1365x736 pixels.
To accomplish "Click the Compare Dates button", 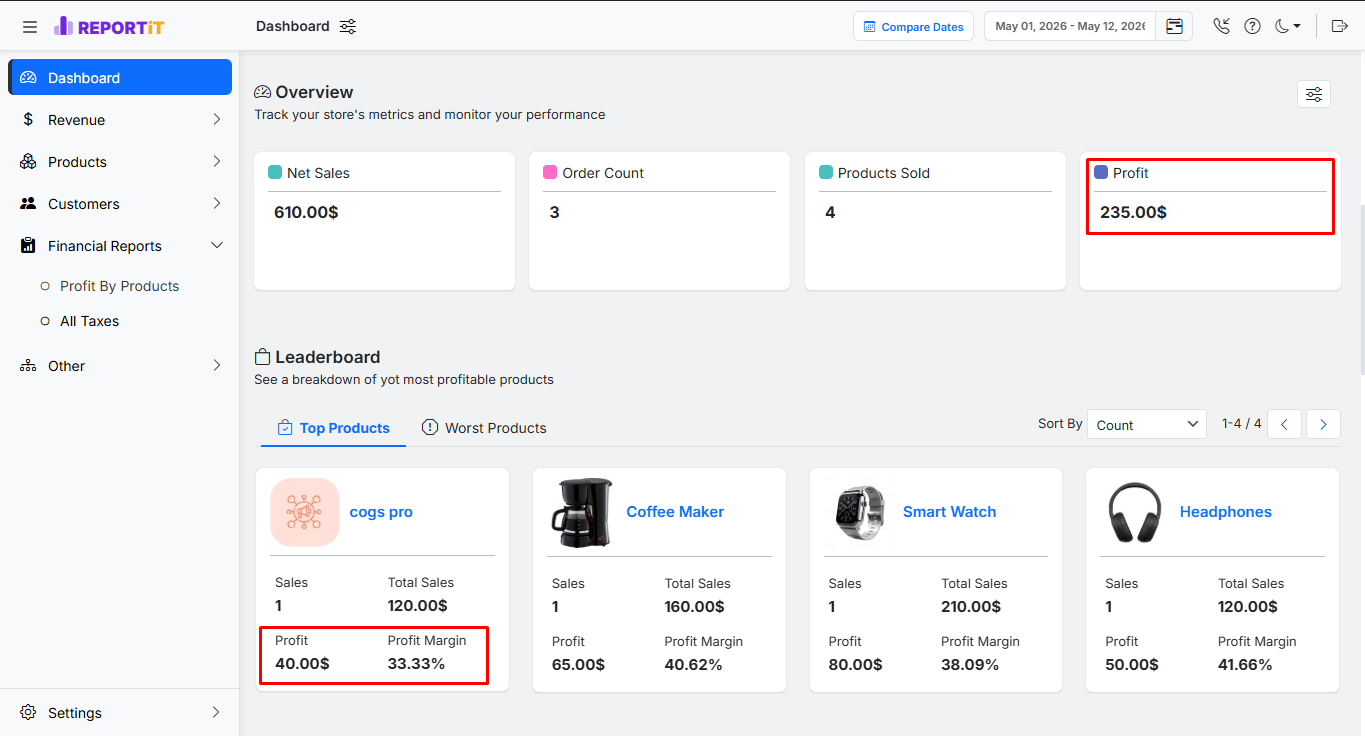I will 913,27.
